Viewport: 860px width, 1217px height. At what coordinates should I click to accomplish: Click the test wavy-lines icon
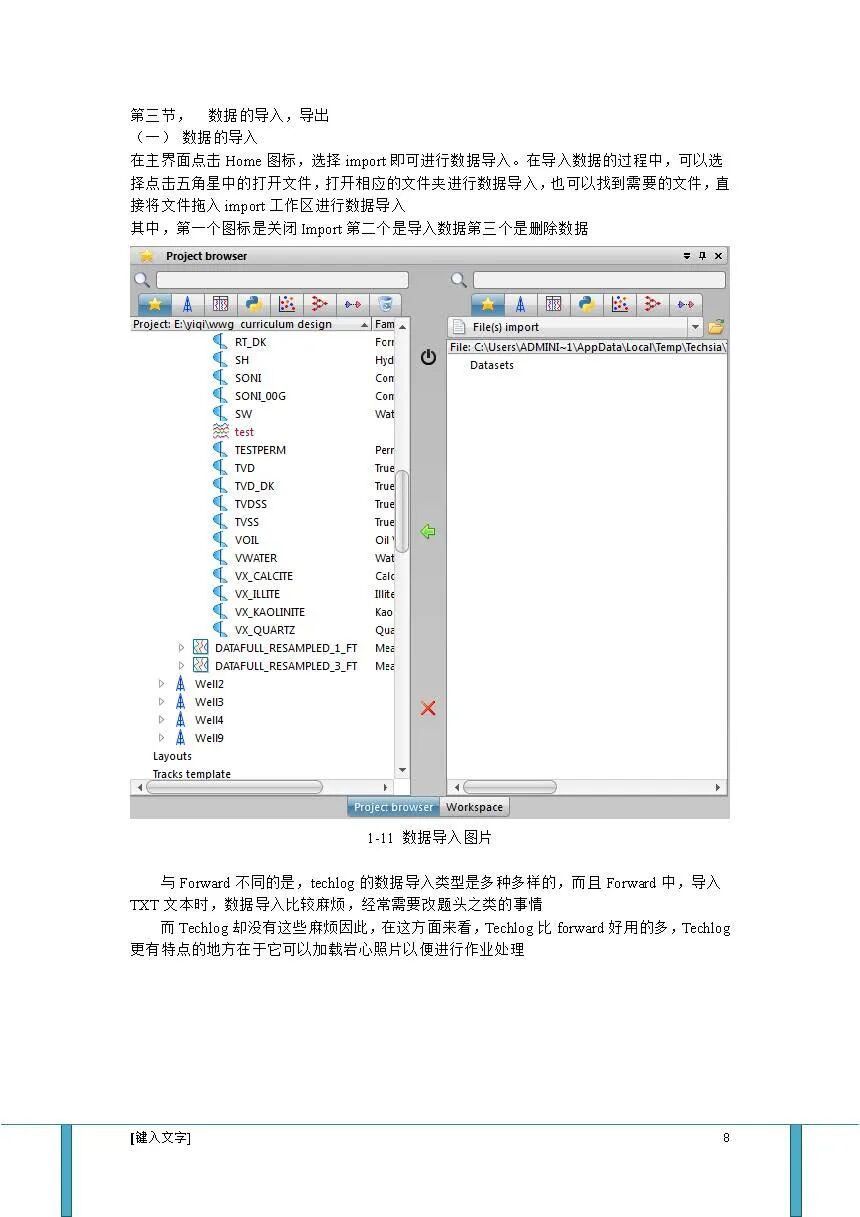click(x=221, y=432)
